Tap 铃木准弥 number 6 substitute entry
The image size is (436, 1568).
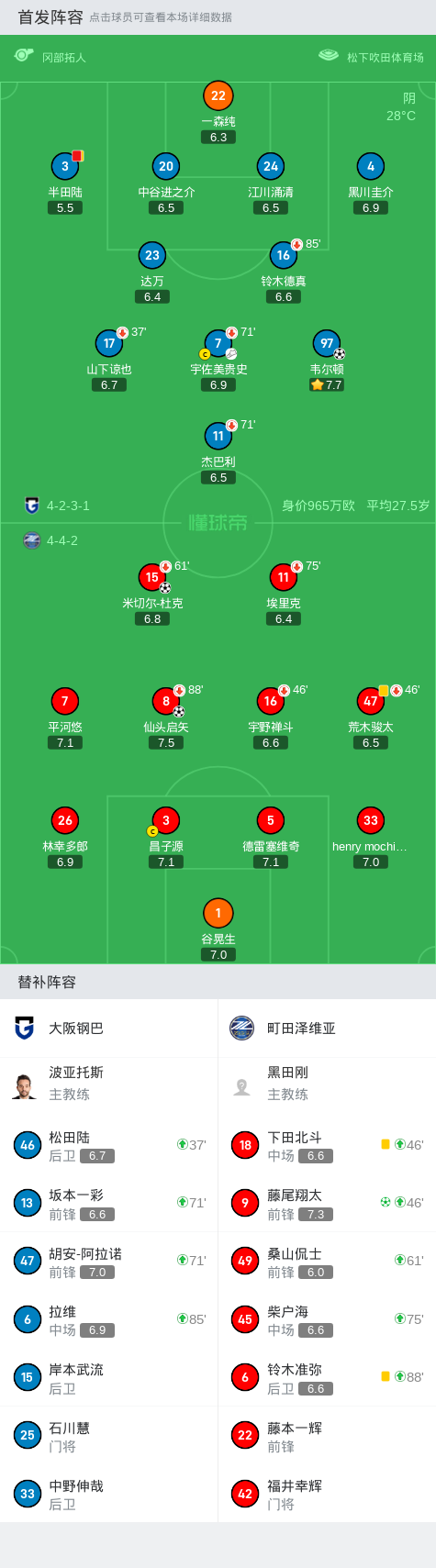327,1377
